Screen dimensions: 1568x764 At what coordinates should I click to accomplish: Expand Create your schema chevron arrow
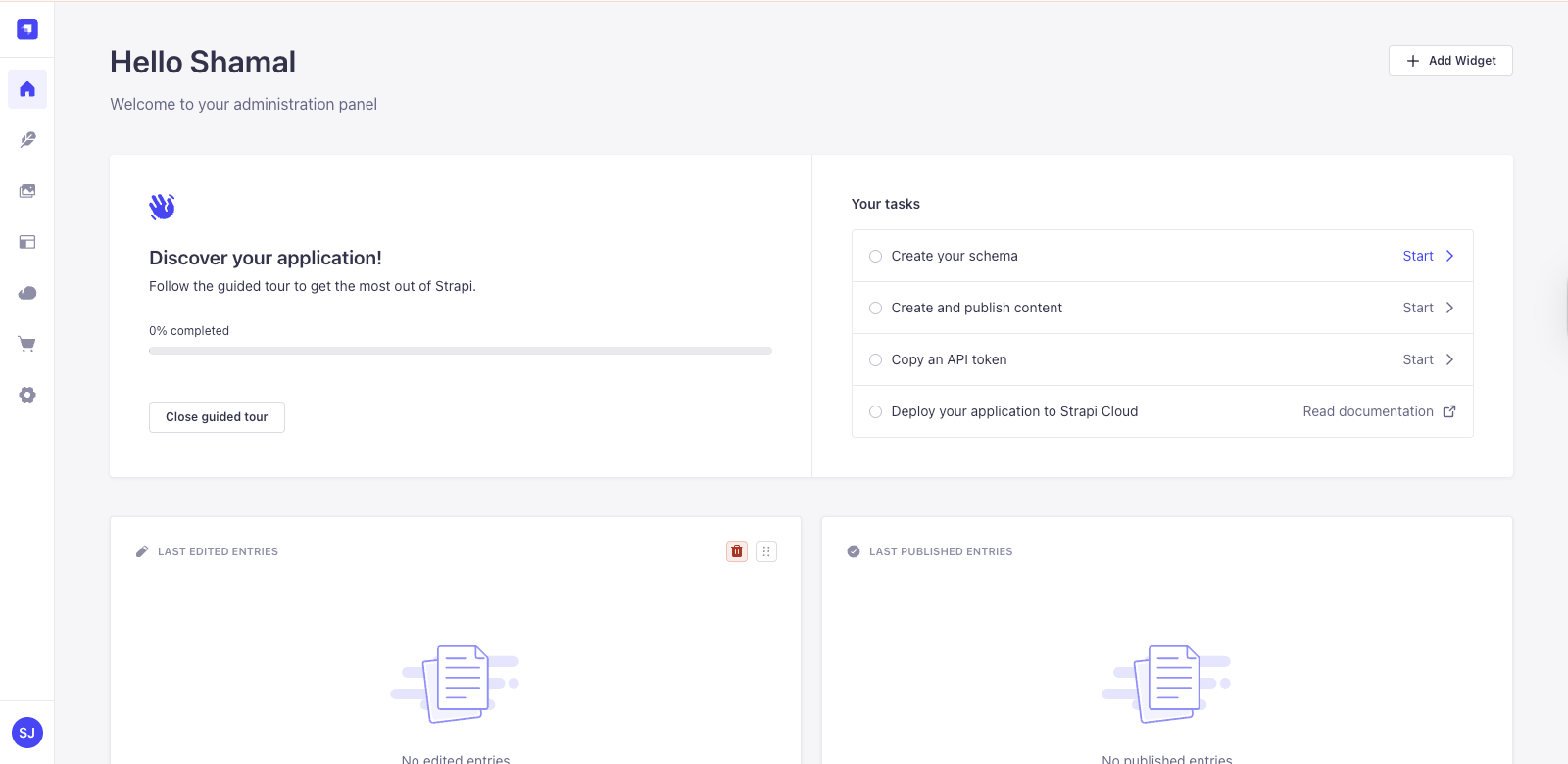tap(1449, 256)
